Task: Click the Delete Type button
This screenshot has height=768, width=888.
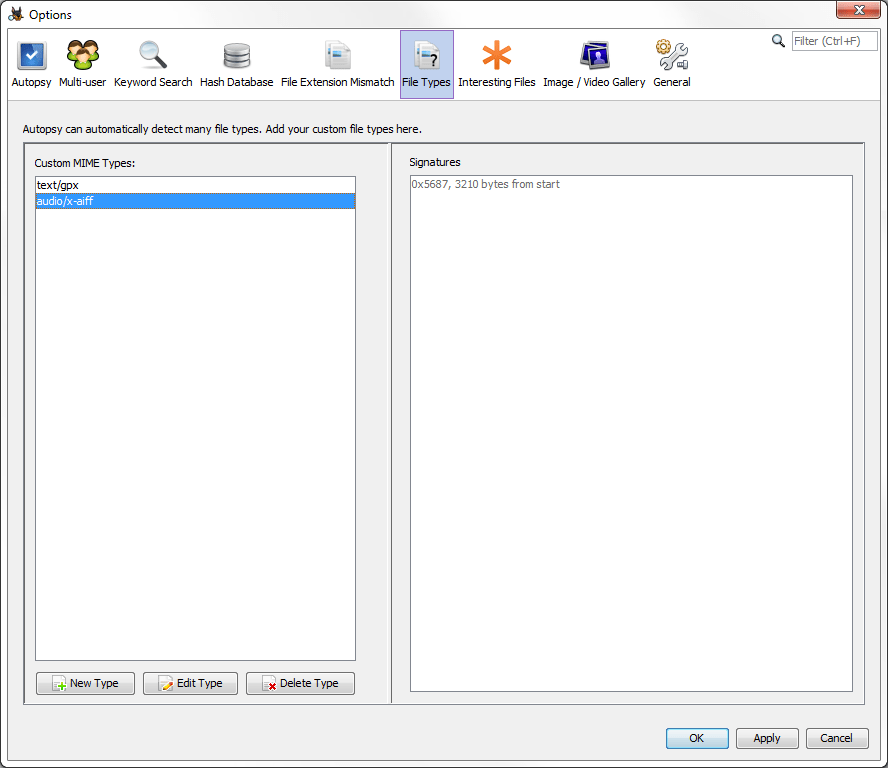Action: click(300, 683)
